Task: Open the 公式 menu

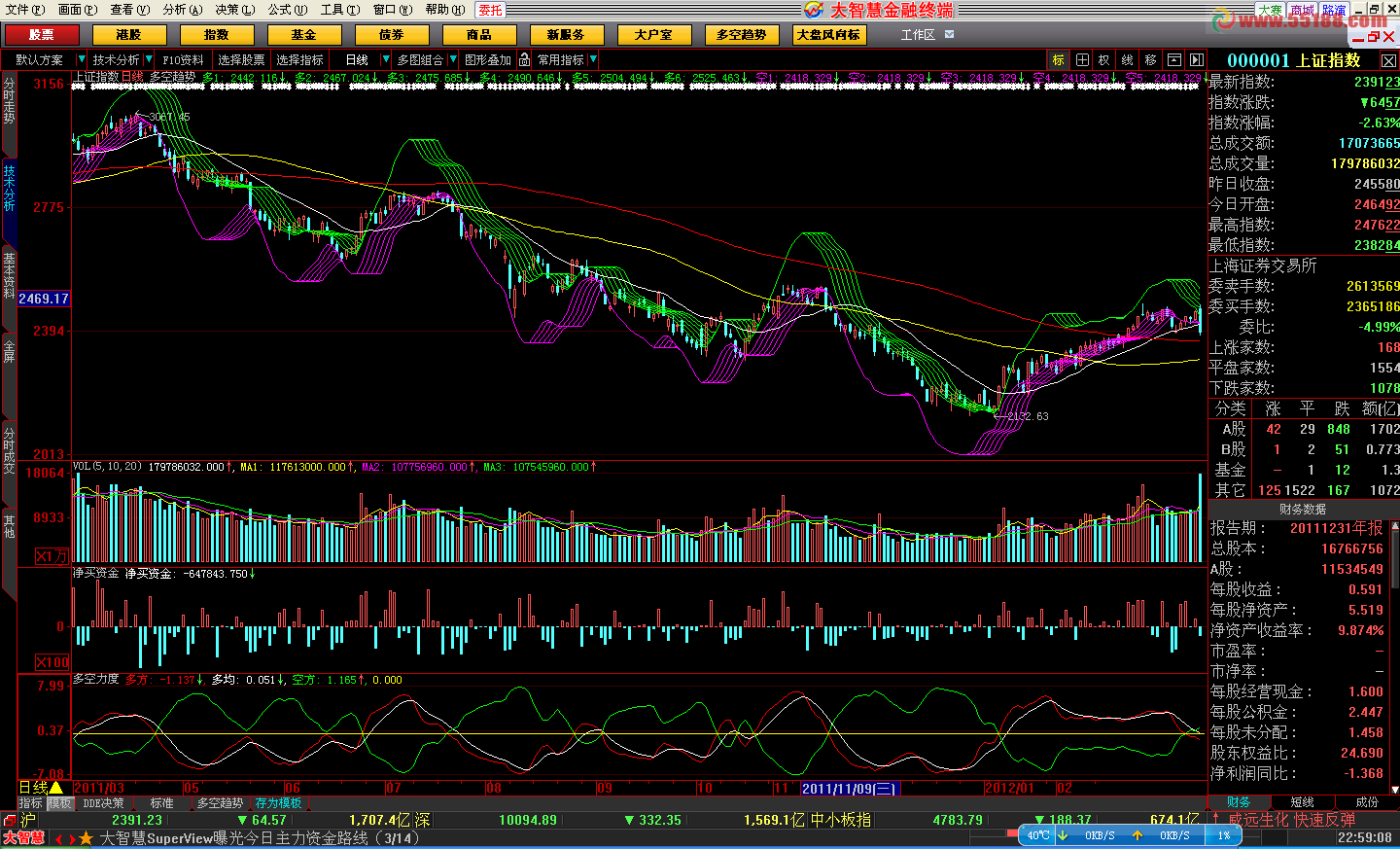Action: tap(287, 10)
